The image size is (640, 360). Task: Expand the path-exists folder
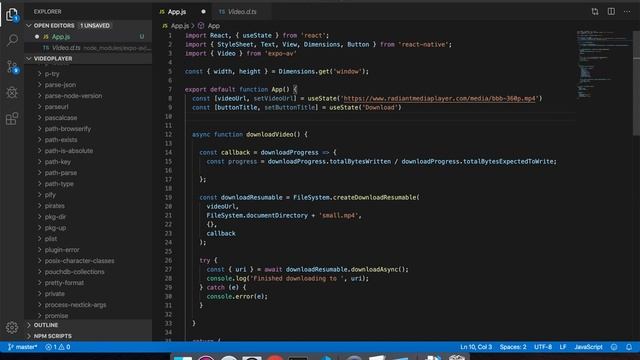coord(88,140)
